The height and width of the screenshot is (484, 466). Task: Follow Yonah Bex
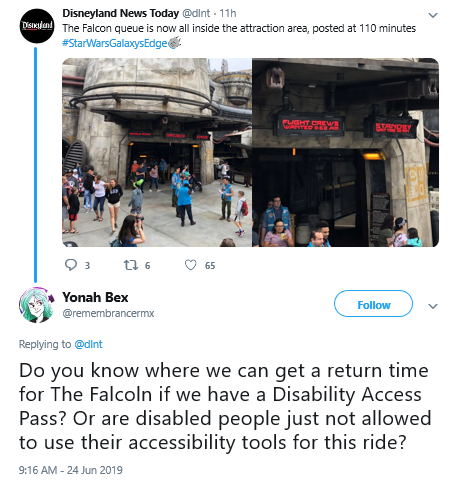(x=373, y=304)
